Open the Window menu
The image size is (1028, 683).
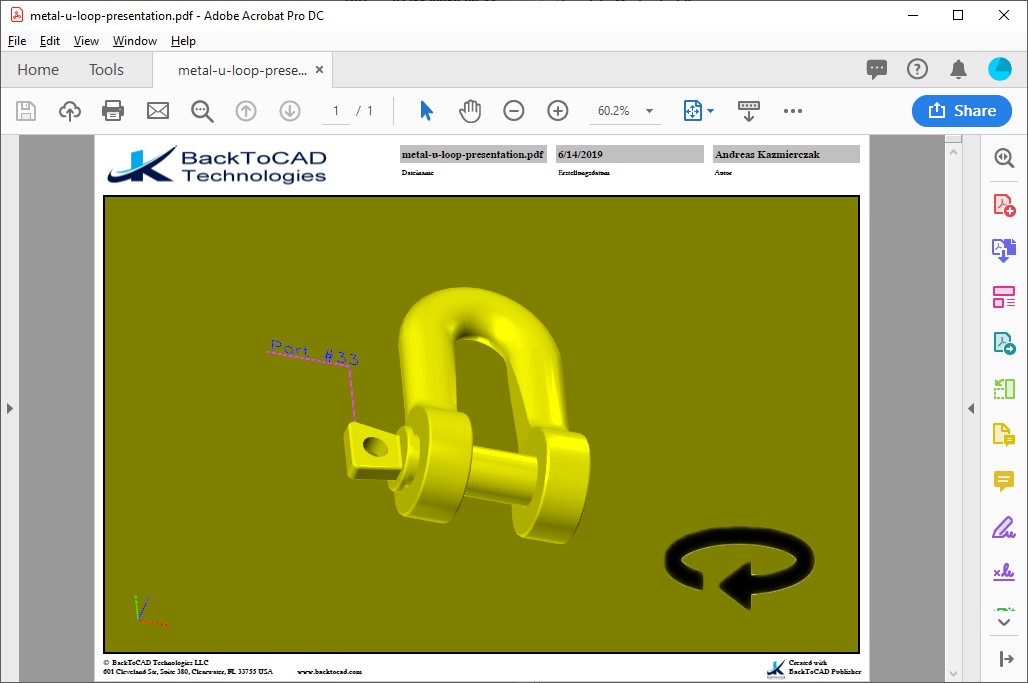(x=135, y=41)
